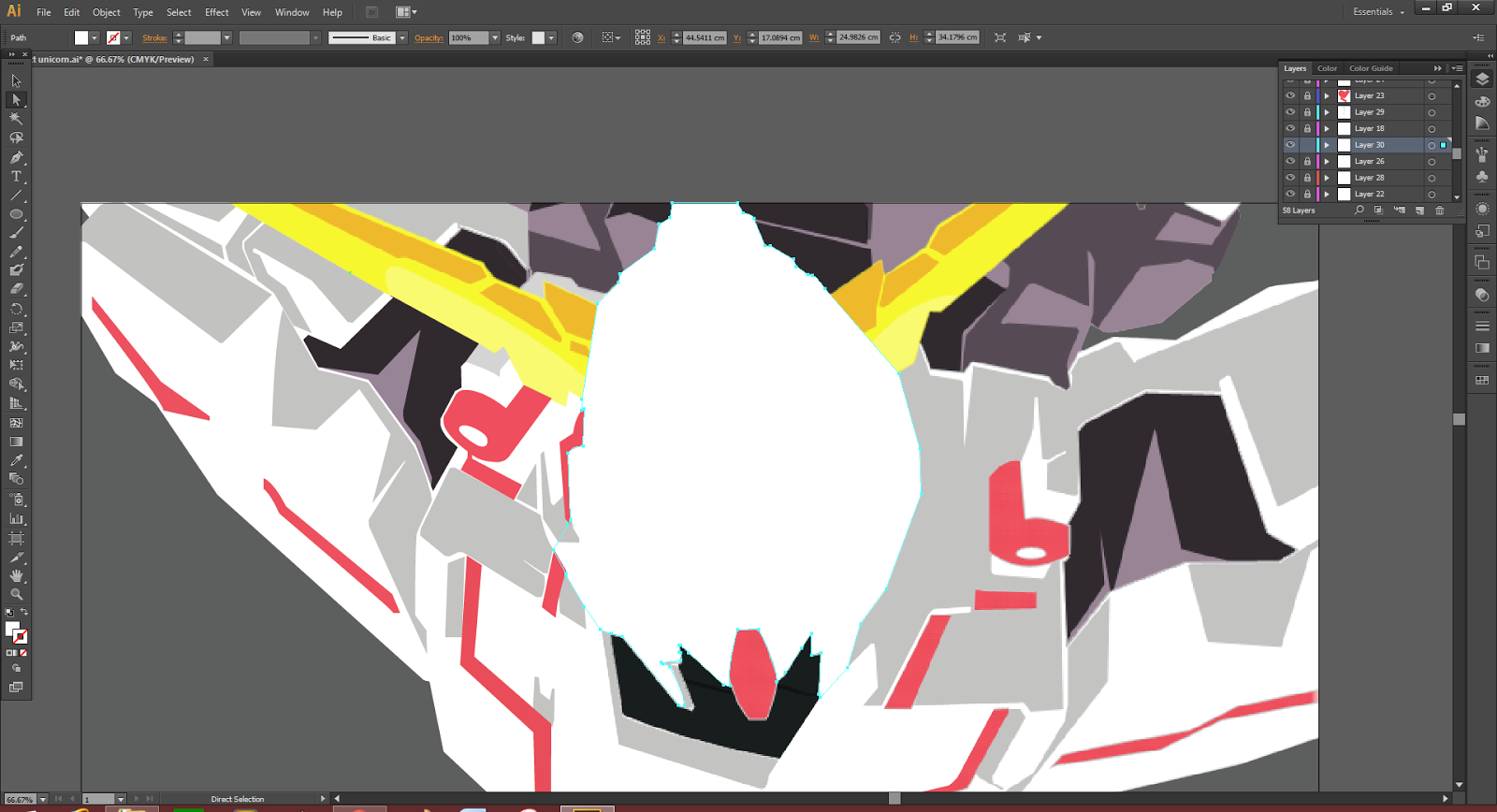Viewport: 1497px width, 812px height.
Task: Unlock Layer 22 via its lock icon
Action: point(1307,194)
